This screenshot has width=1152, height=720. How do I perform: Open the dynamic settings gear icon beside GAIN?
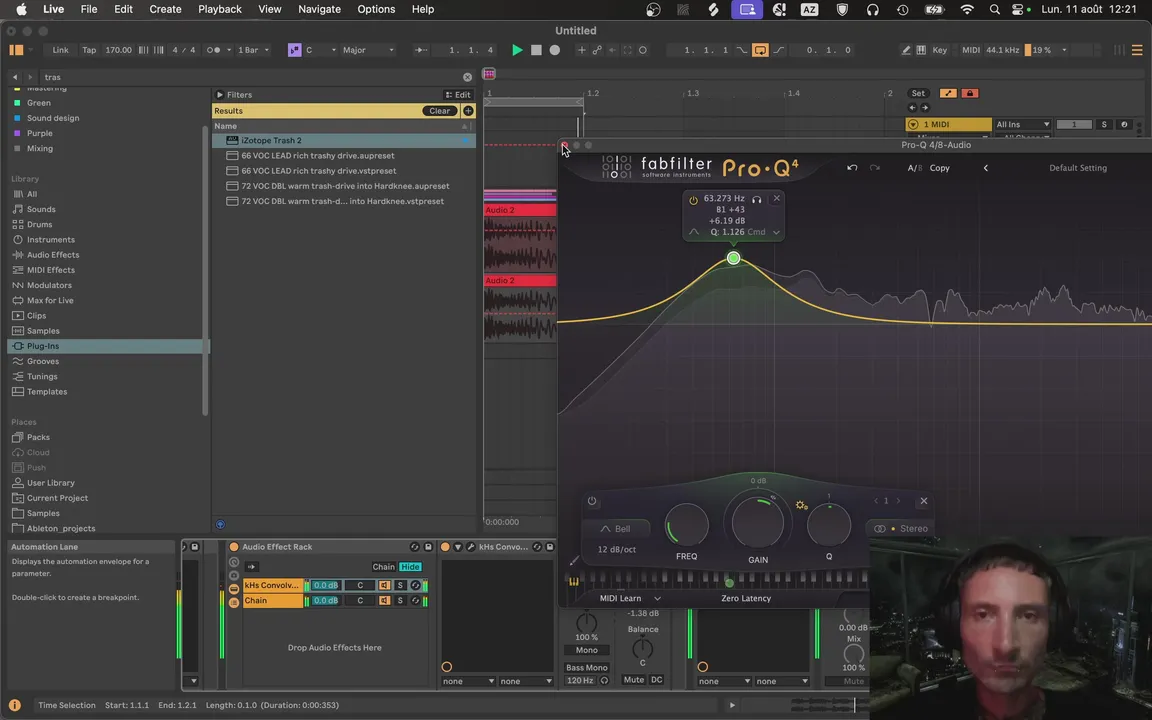[802, 505]
